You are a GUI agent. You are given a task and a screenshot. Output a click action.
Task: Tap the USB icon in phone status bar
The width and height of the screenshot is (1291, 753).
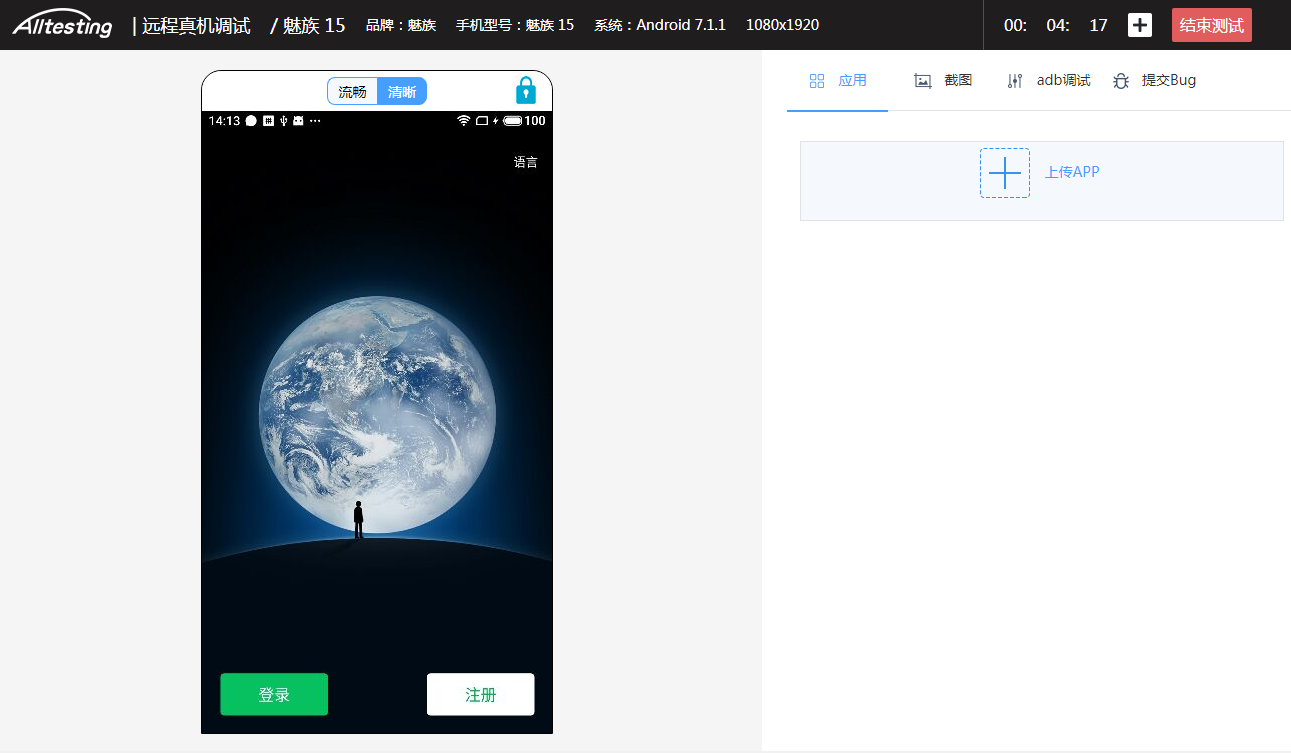pyautogui.click(x=284, y=121)
